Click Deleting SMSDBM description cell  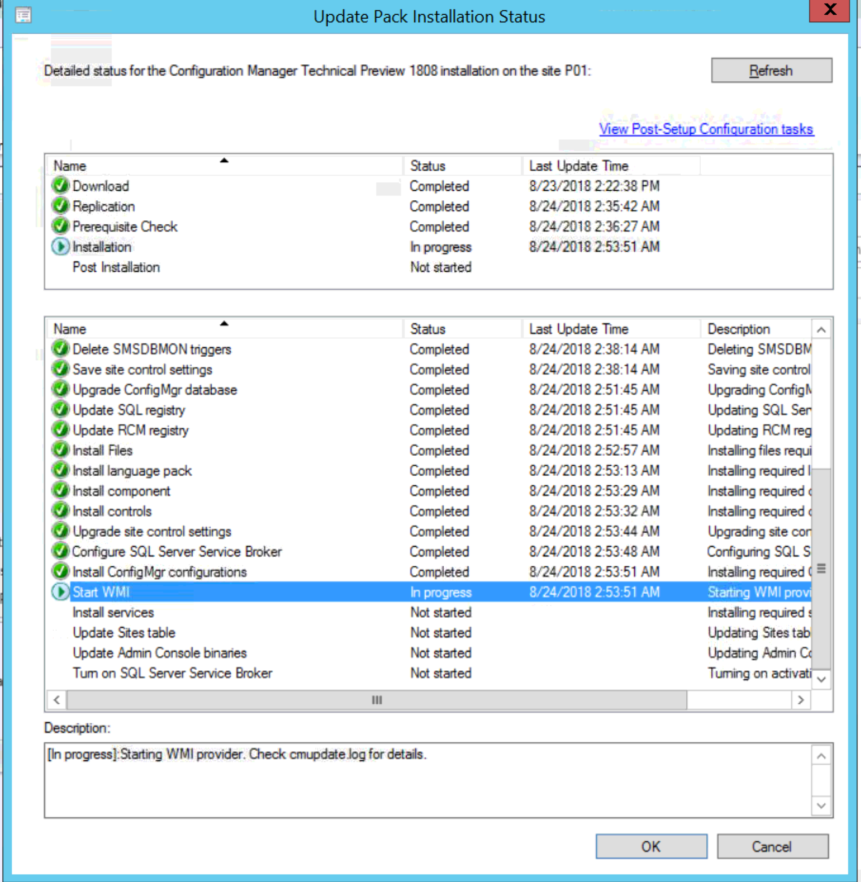pyautogui.click(x=759, y=349)
